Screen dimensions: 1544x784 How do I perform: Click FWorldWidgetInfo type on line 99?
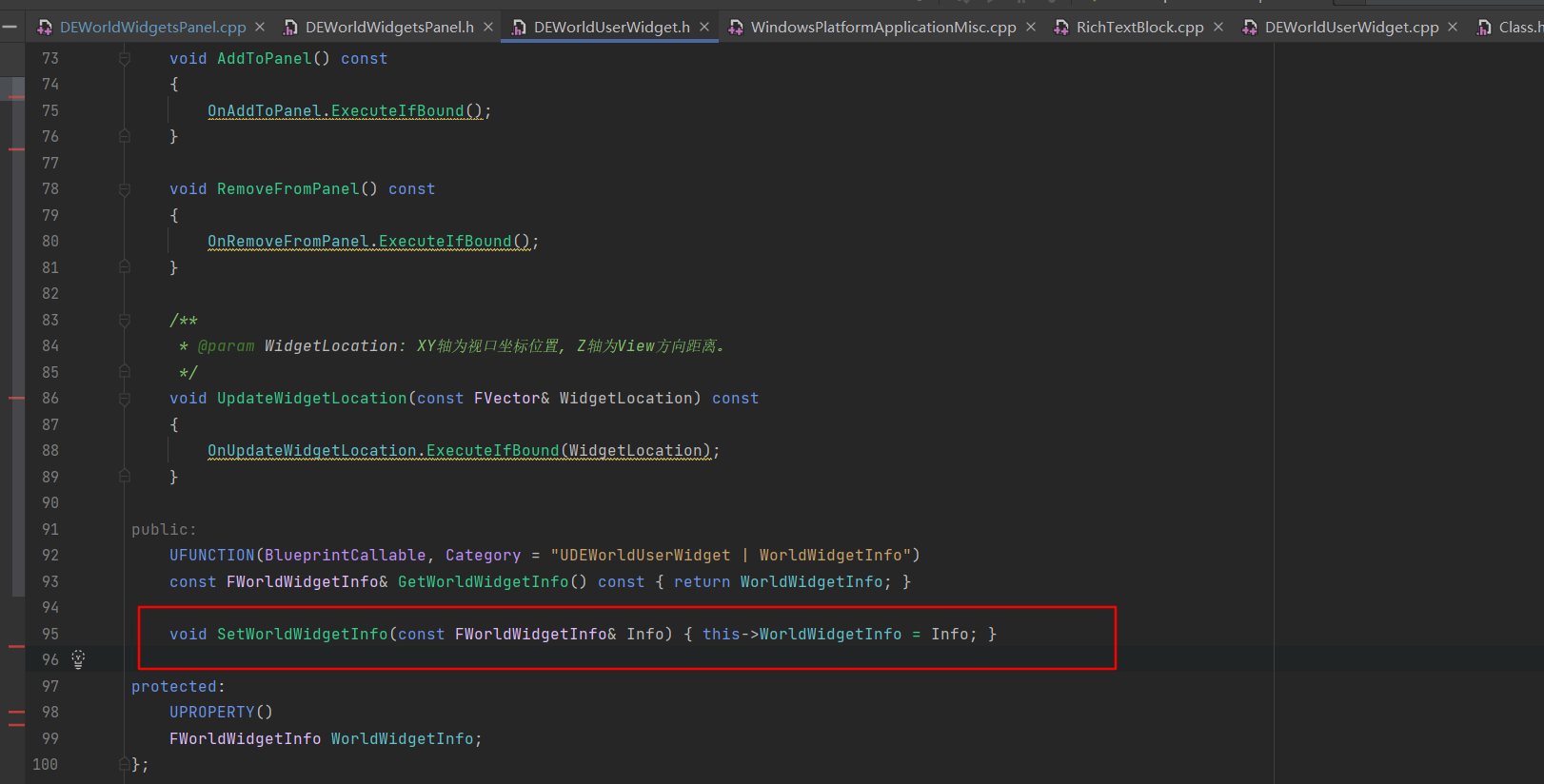[245, 738]
